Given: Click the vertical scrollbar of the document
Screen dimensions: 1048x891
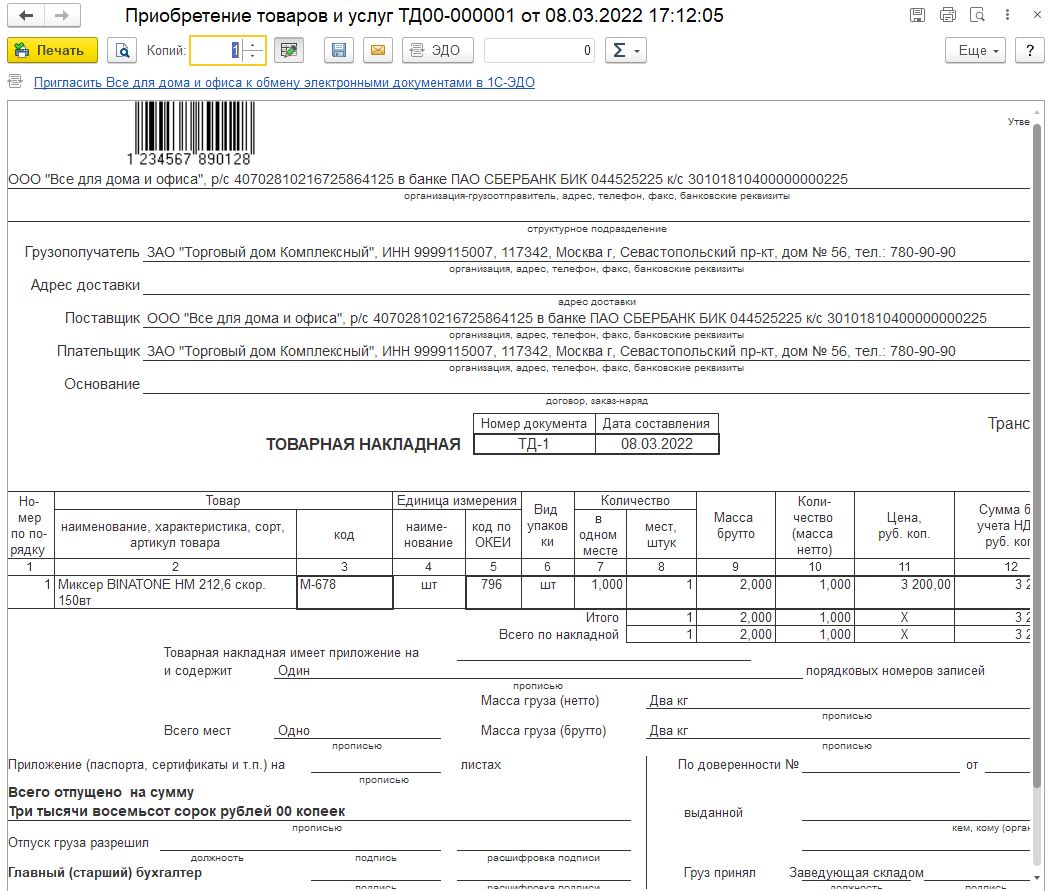Looking at the screenshot, I should (1037, 455).
